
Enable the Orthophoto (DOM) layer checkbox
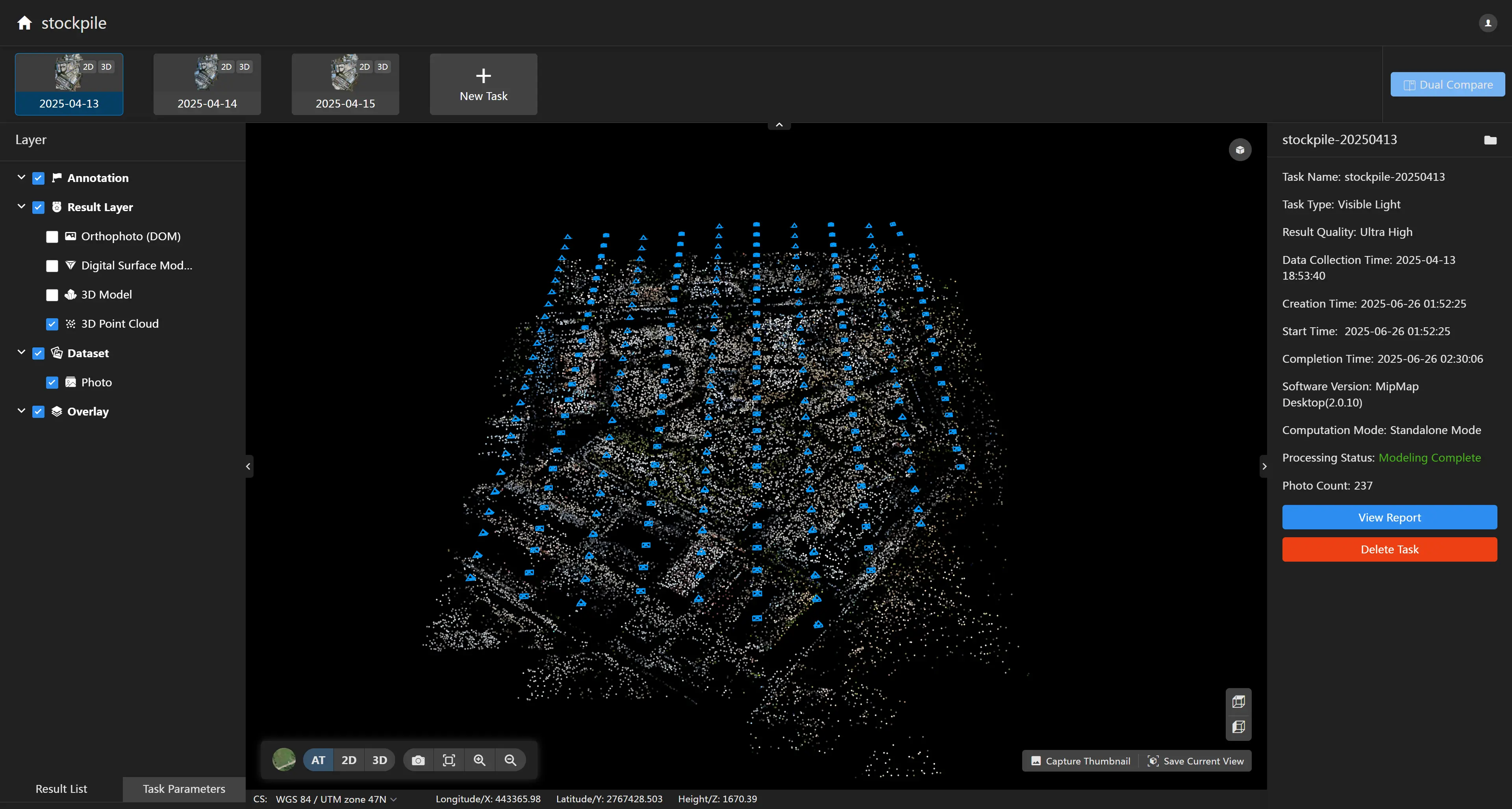[52, 237]
